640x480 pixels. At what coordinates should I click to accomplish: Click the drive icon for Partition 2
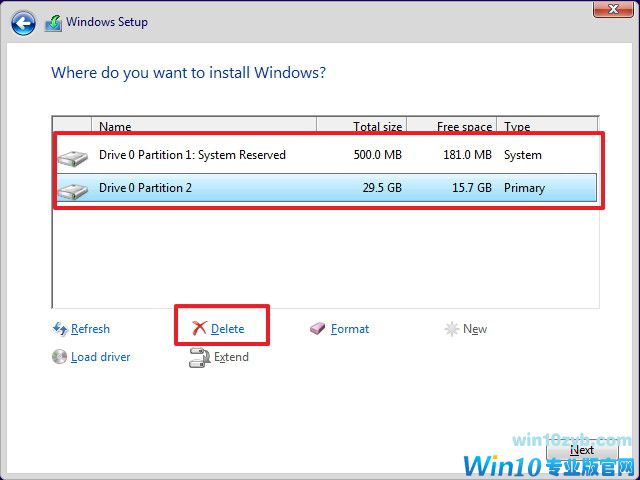(x=73, y=191)
